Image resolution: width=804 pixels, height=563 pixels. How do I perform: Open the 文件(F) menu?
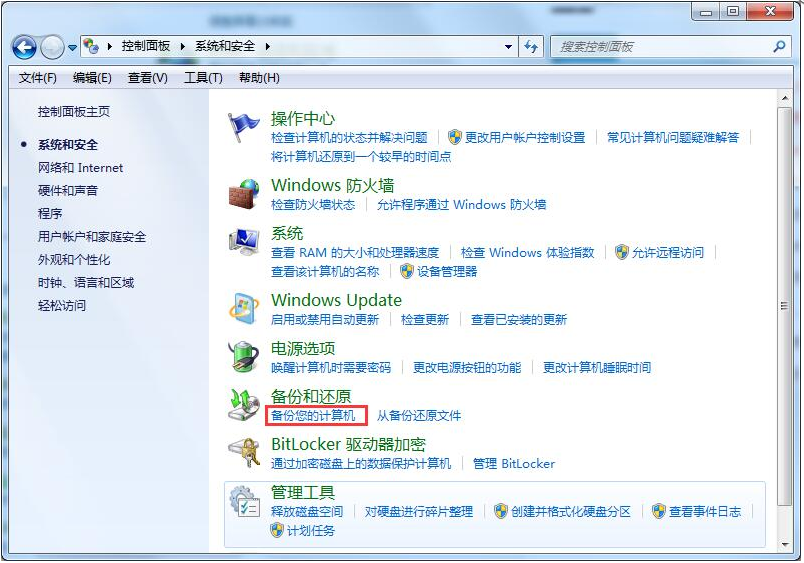[x=38, y=78]
